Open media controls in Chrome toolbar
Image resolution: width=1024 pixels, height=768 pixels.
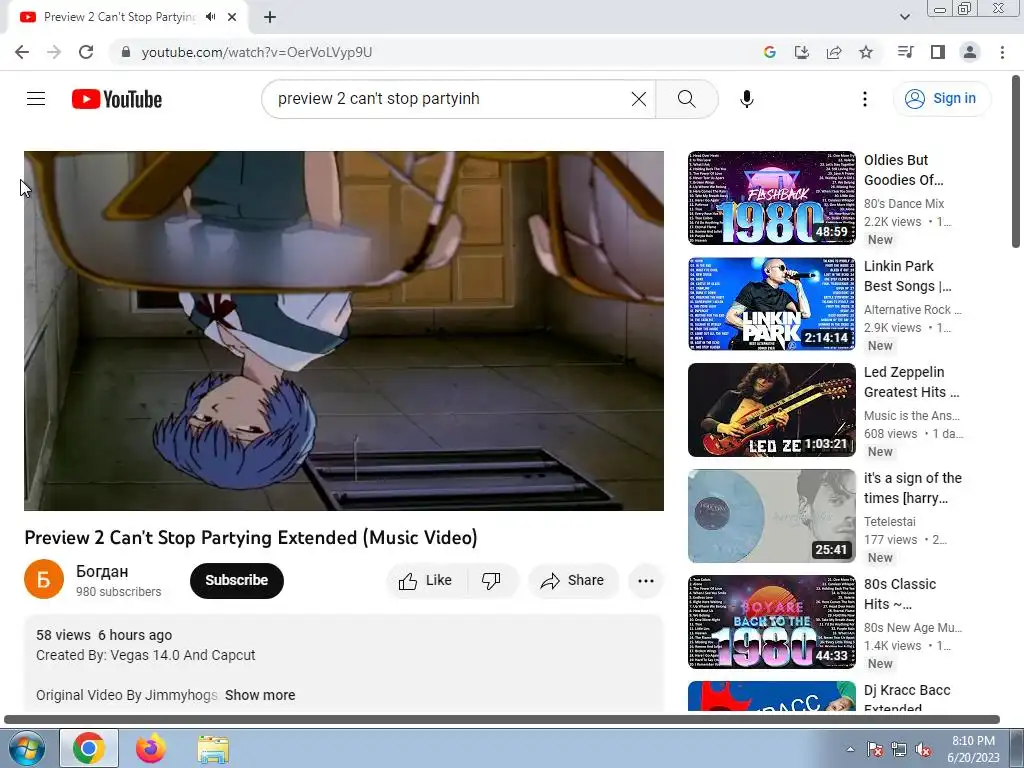point(906,52)
